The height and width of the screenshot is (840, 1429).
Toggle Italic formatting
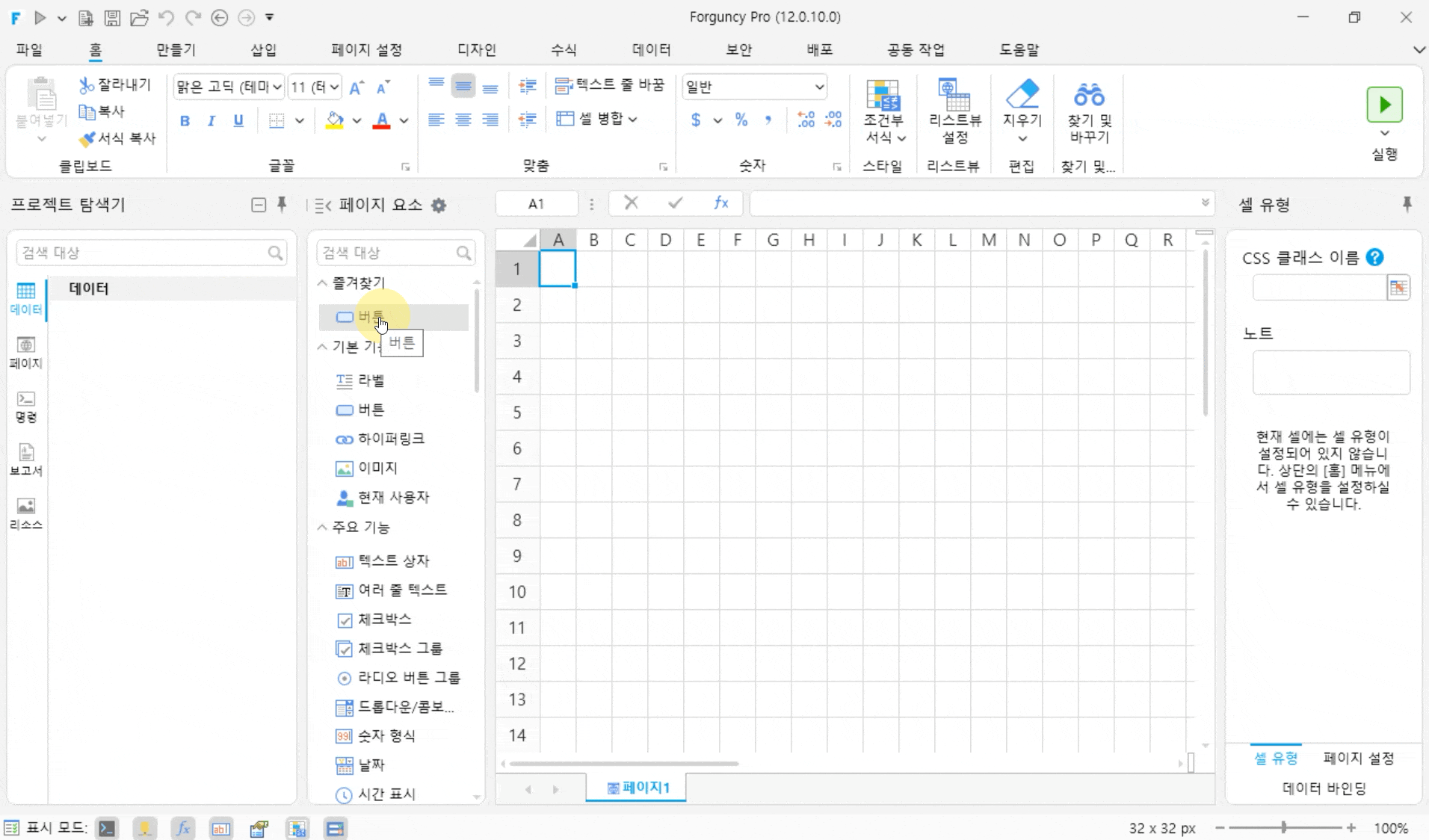click(x=212, y=120)
